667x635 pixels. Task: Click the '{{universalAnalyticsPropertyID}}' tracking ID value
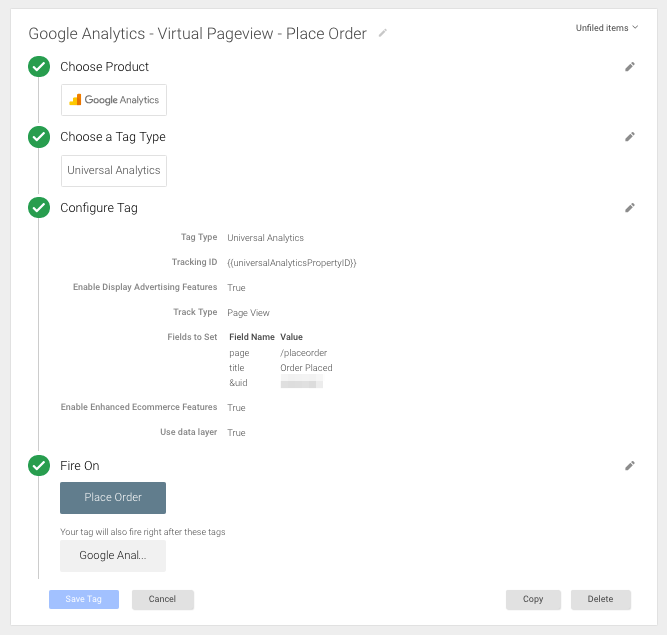coord(291,263)
